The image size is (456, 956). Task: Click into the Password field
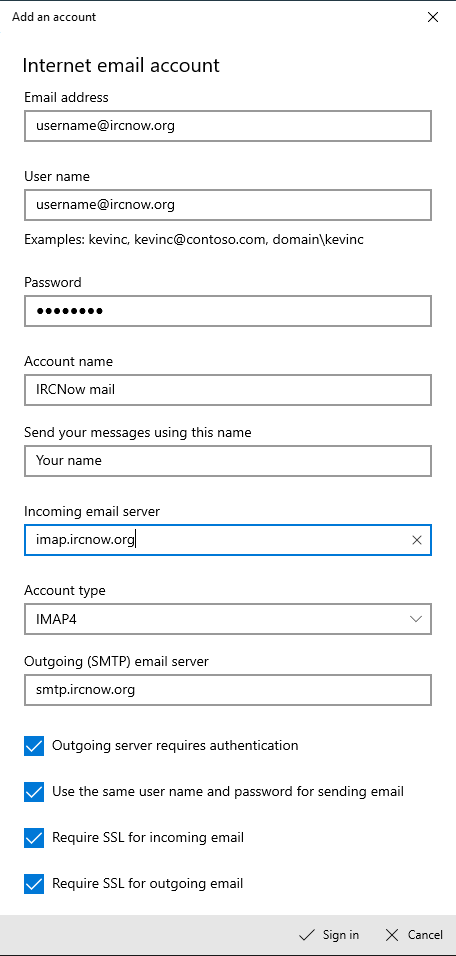point(228,311)
